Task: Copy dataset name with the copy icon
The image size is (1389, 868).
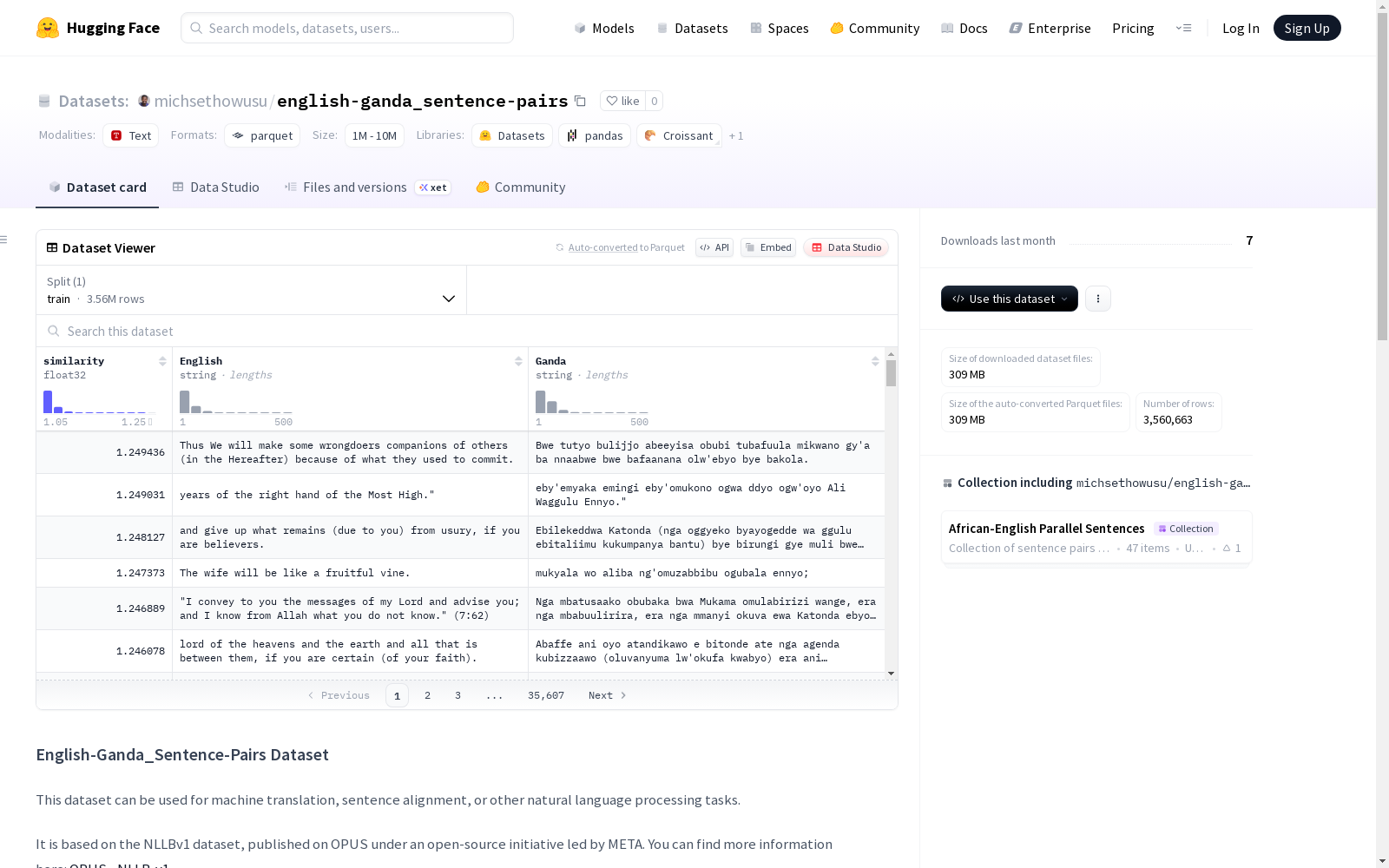Action: point(580,101)
